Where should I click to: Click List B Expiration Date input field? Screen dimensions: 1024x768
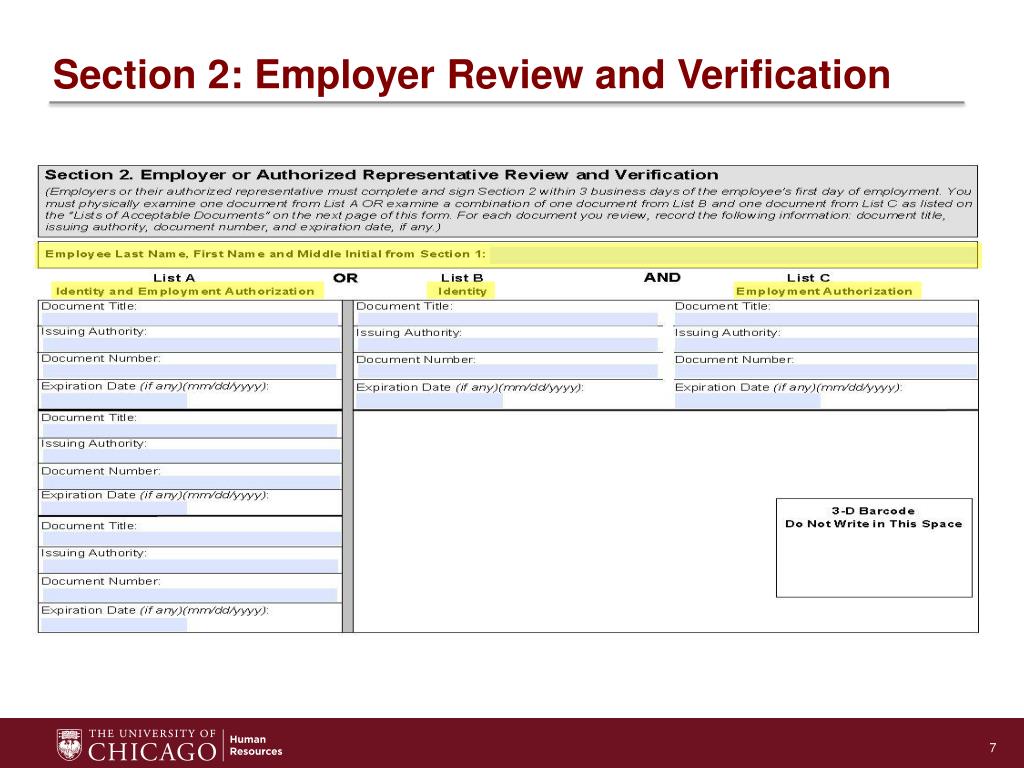[429, 401]
